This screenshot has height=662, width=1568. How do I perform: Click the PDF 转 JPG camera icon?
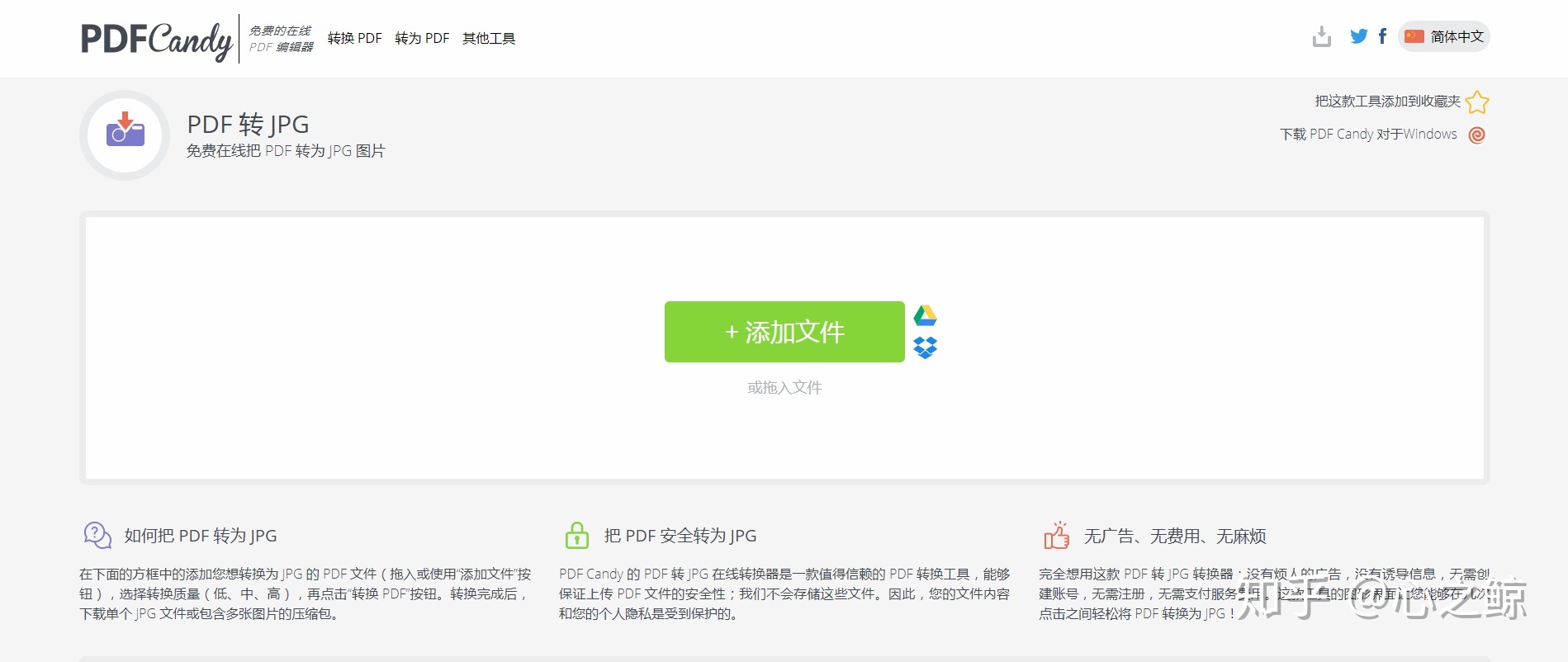(x=125, y=135)
